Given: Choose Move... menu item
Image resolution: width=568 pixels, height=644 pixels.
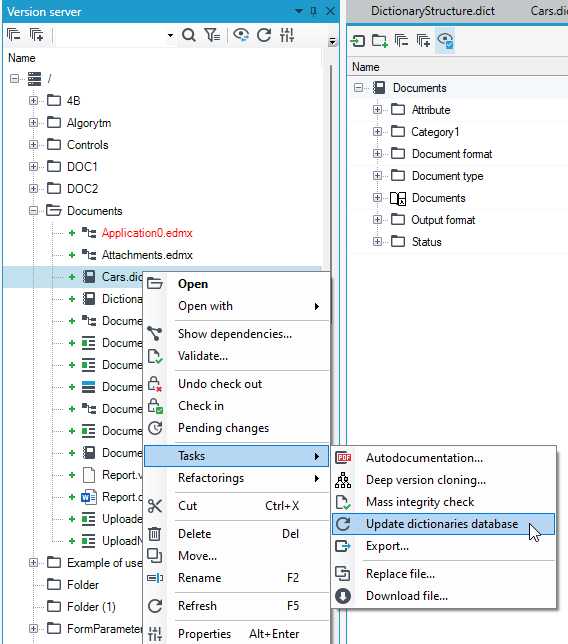Looking at the screenshot, I should [237, 556].
